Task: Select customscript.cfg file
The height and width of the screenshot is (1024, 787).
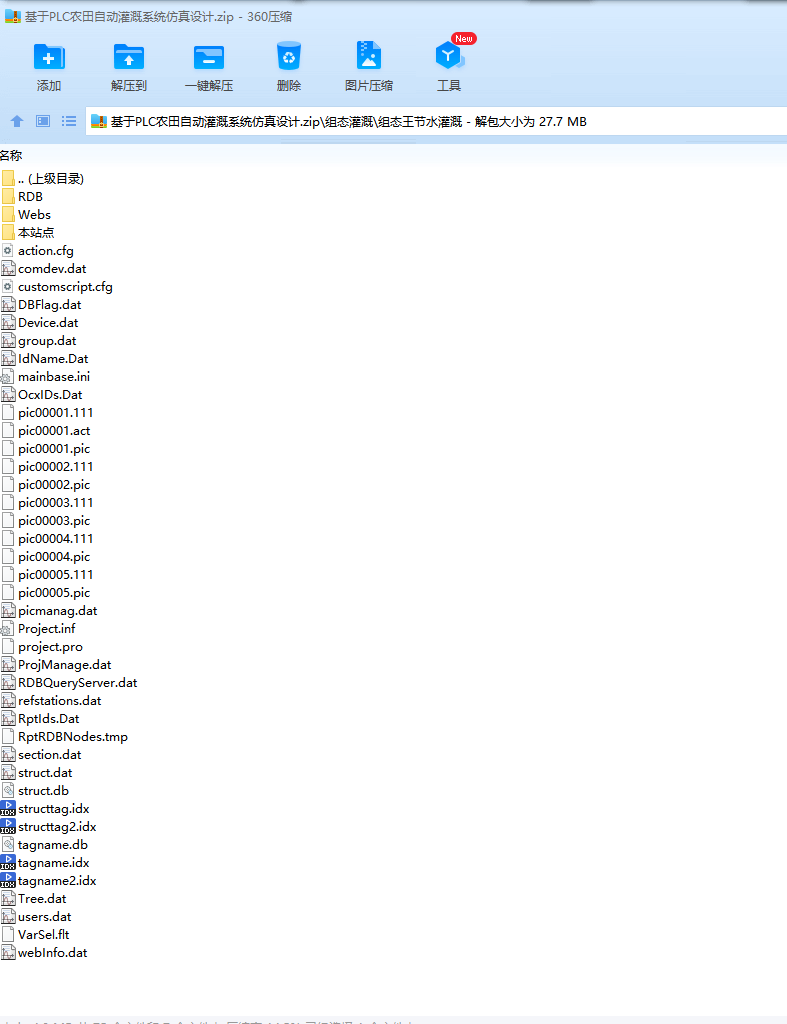Action: point(65,287)
